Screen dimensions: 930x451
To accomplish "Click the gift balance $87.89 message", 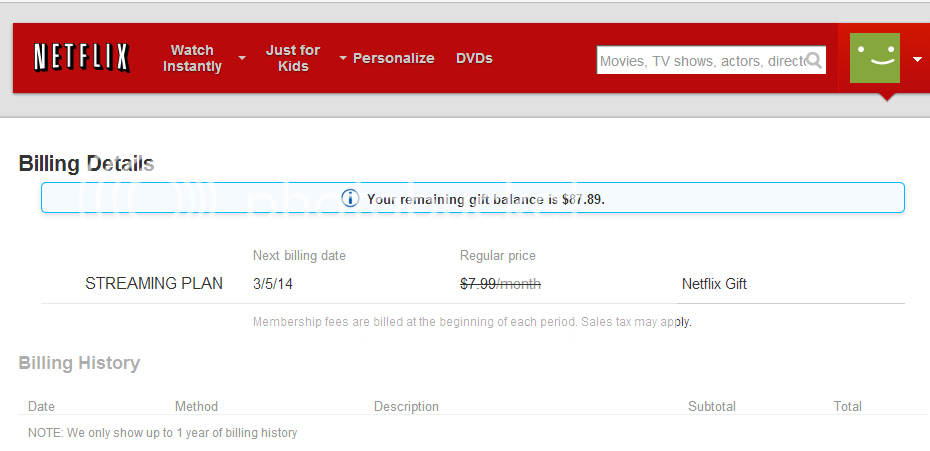I will coord(486,199).
